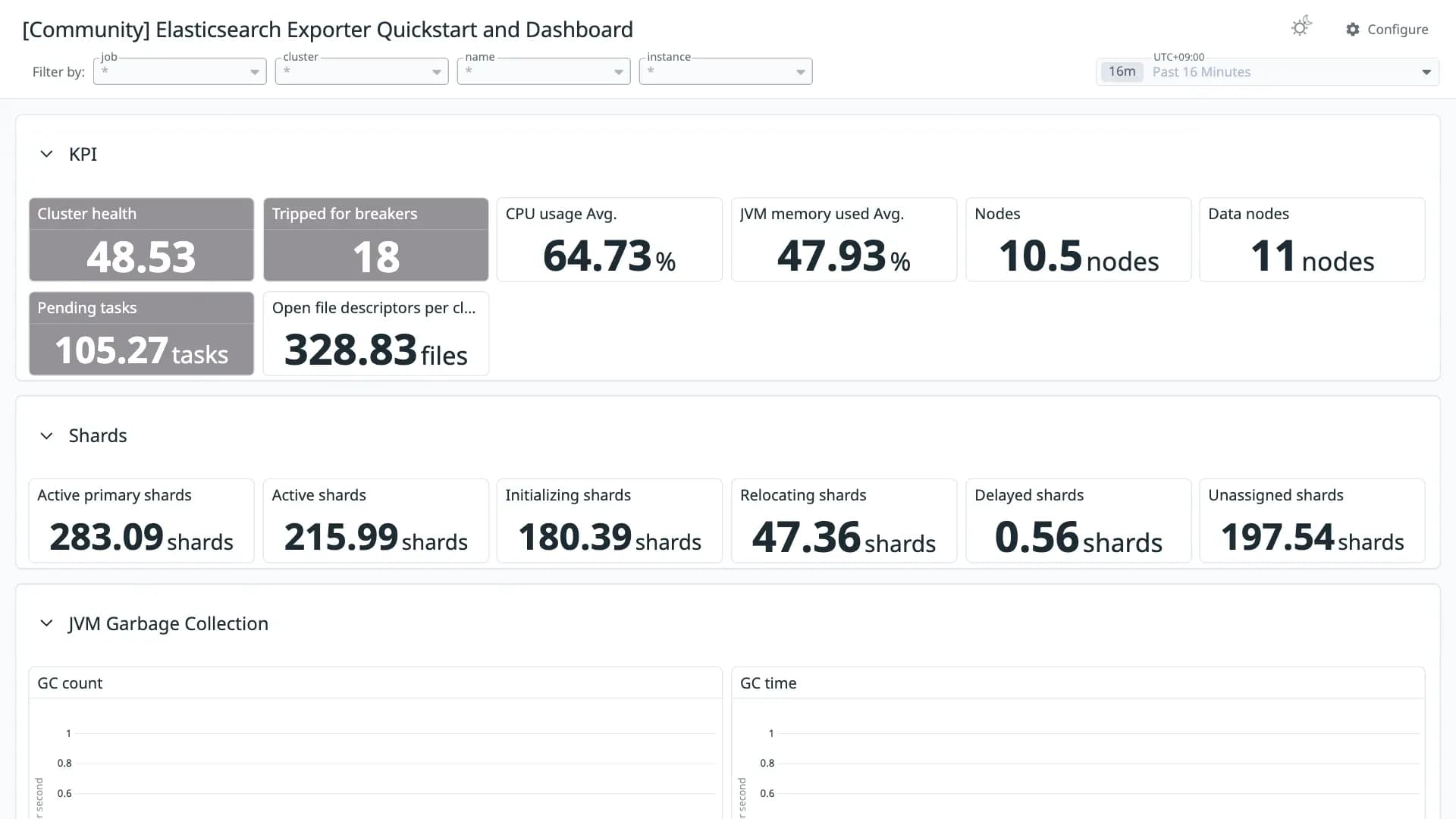Click the Cluster health tile

coord(141,240)
